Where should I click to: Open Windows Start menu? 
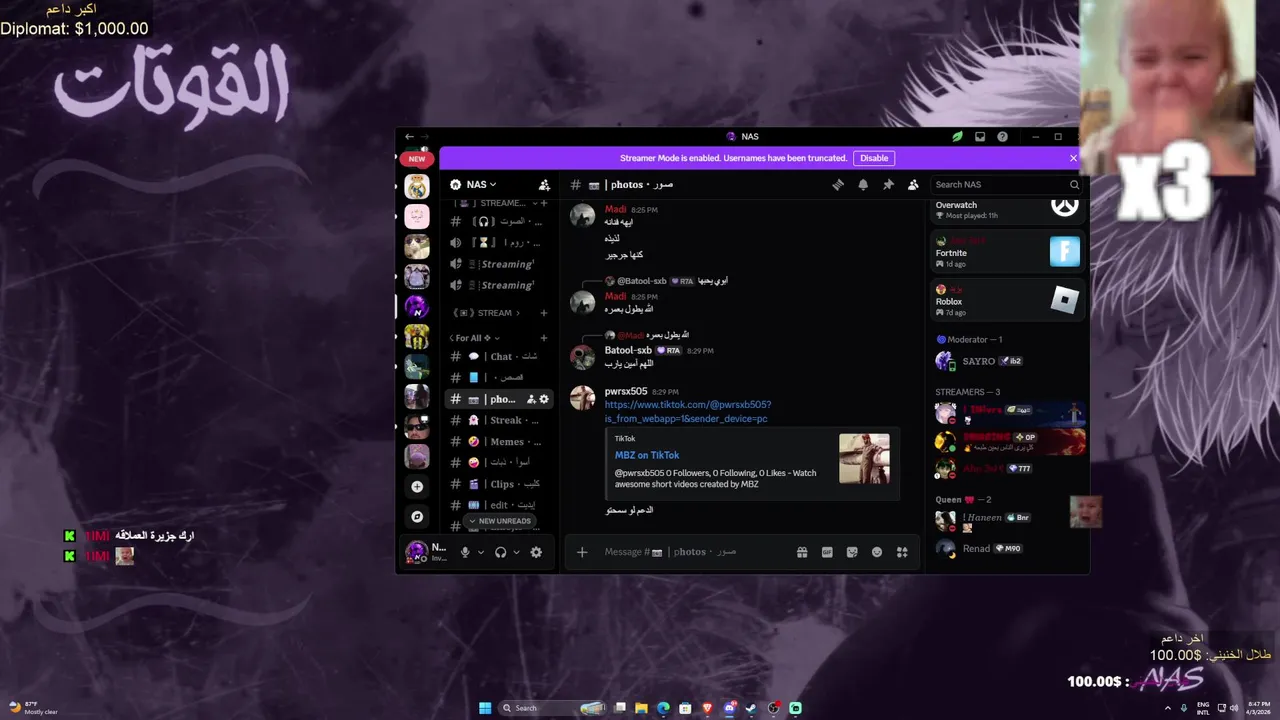pos(485,708)
